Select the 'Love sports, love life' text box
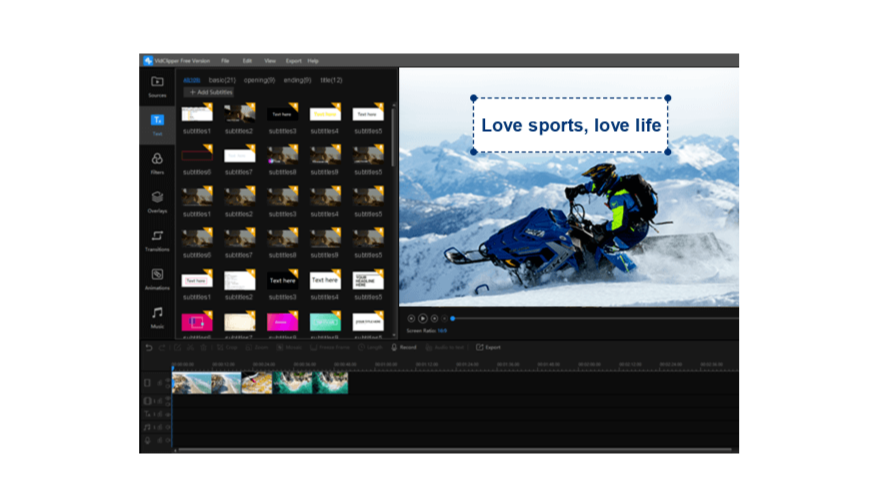The width and height of the screenshot is (890, 500). point(571,125)
